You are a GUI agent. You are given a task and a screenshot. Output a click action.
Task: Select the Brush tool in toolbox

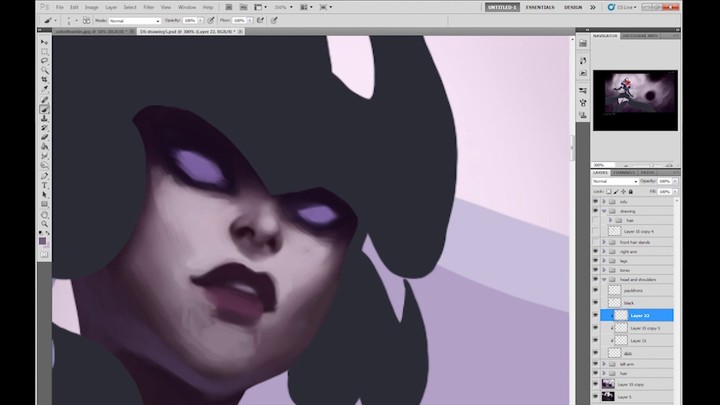(45, 109)
